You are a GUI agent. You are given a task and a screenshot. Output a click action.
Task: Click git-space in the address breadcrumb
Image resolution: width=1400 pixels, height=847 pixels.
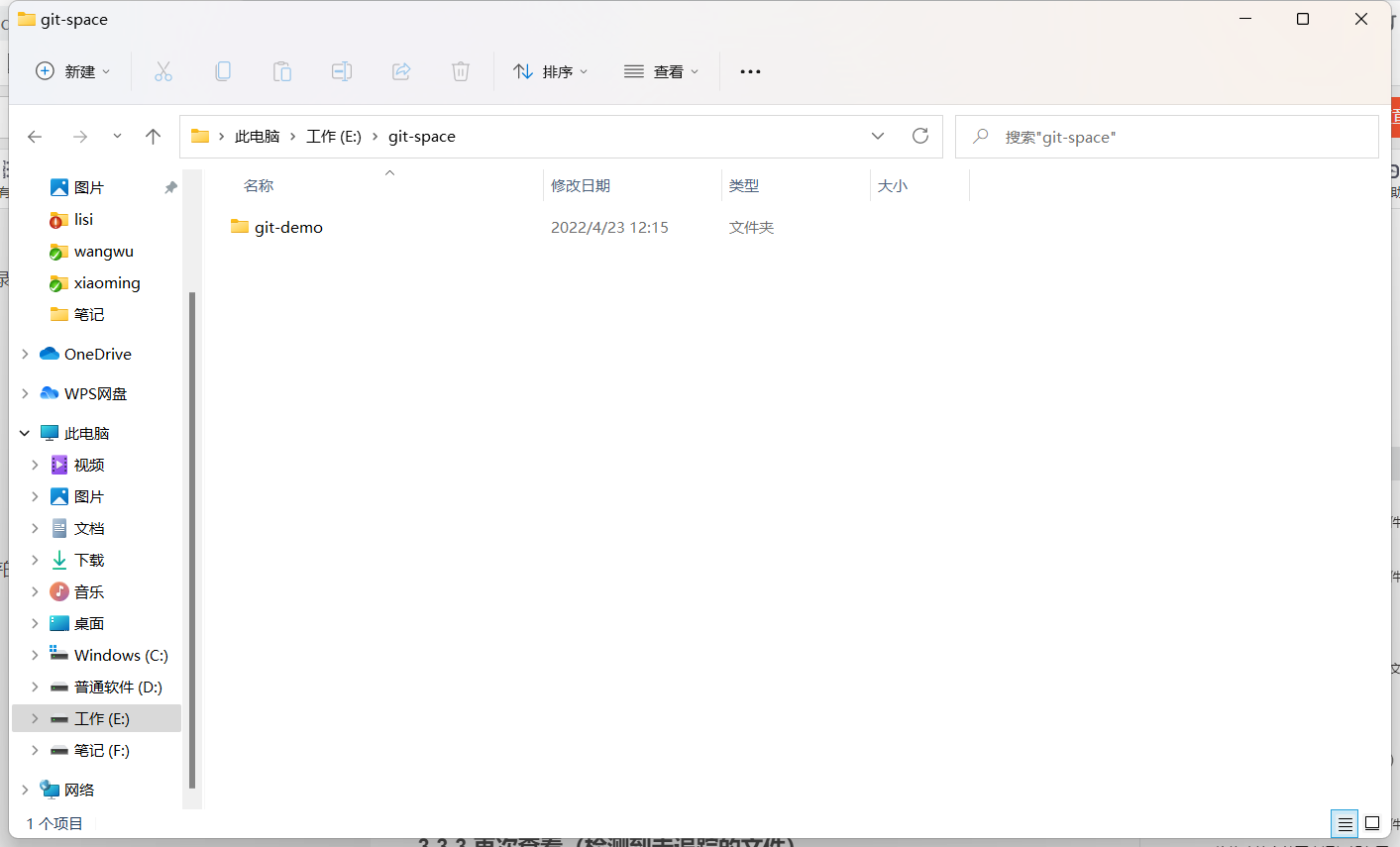[x=422, y=137]
